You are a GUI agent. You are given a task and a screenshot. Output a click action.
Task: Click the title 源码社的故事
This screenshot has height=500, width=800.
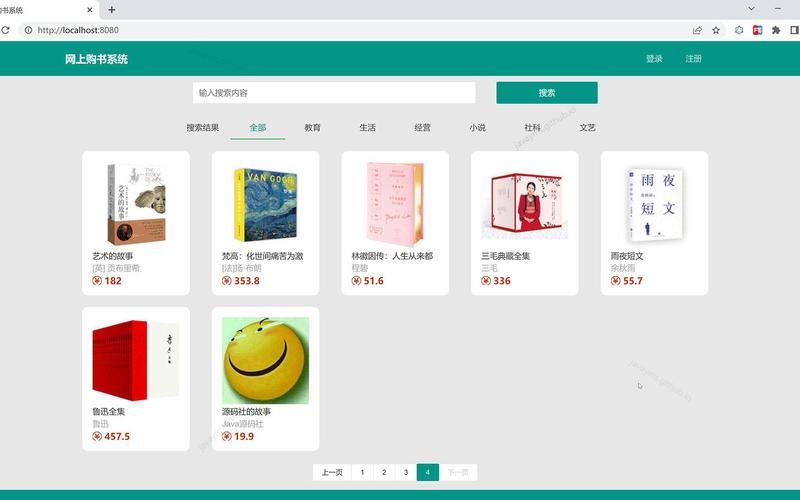click(246, 412)
